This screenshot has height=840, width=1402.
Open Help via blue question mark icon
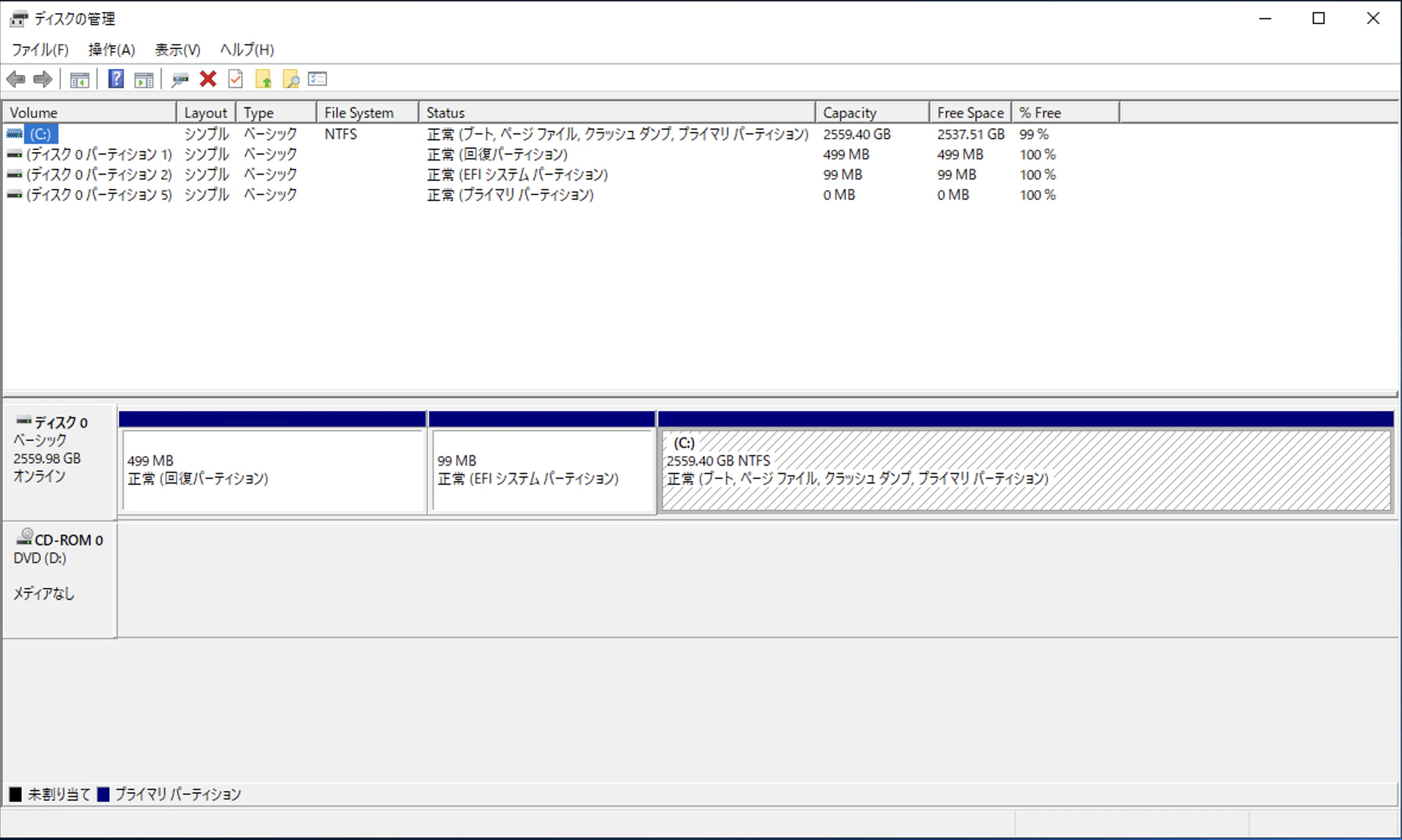tap(116, 78)
